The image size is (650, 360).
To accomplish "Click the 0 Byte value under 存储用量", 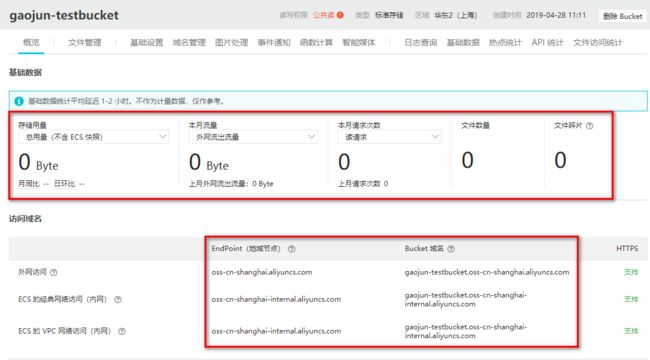I will click(38, 162).
